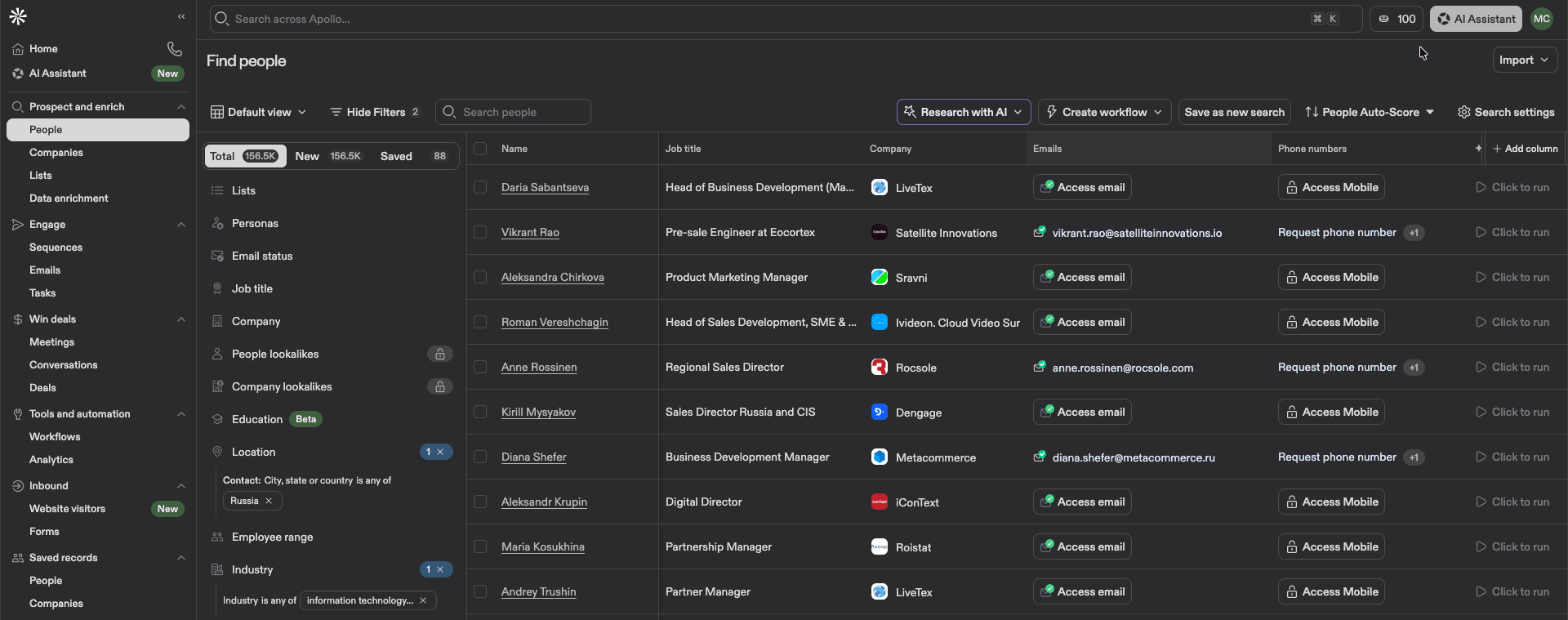Select the checkbox for Aleksandr Krupin
This screenshot has width=1568, height=620.
tap(480, 502)
